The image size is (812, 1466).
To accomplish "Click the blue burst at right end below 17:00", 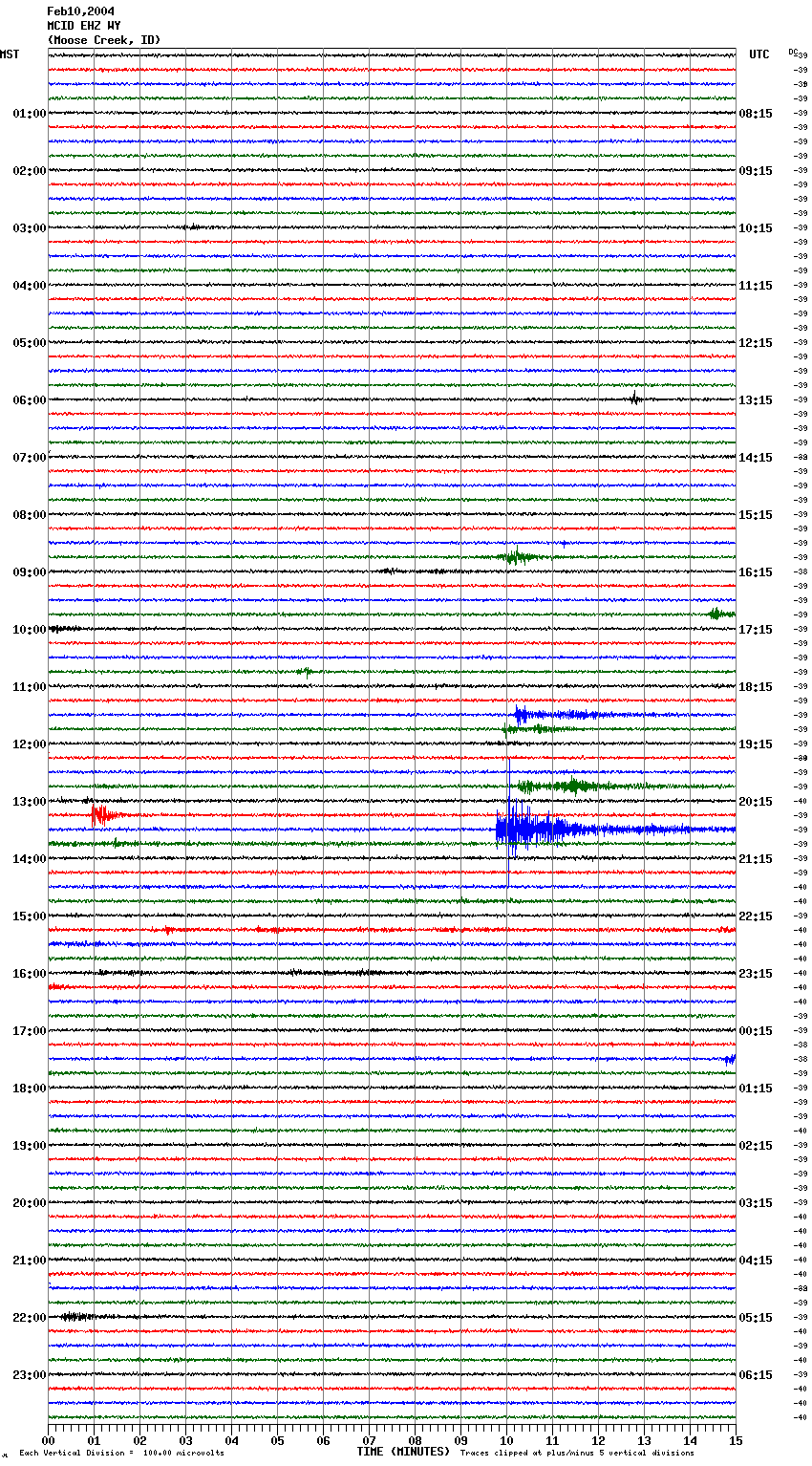I will click(730, 1058).
